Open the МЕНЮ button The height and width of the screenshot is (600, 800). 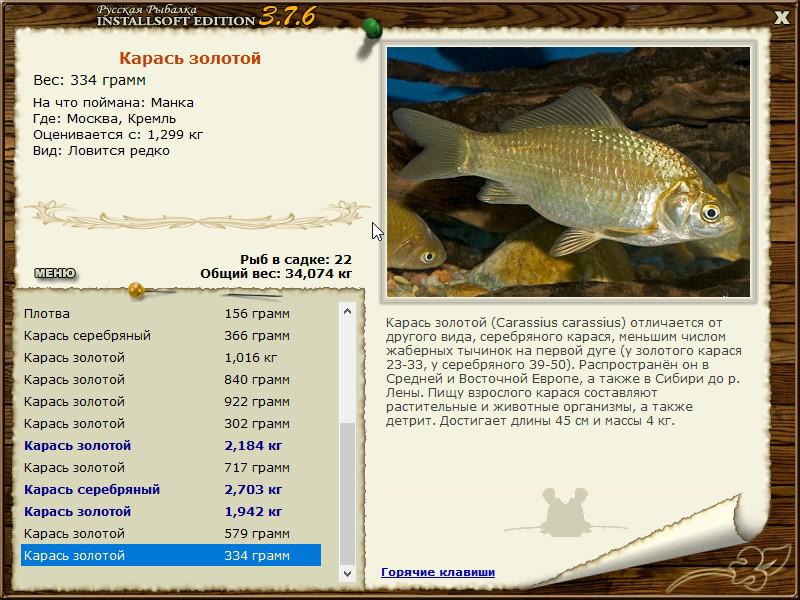point(55,273)
